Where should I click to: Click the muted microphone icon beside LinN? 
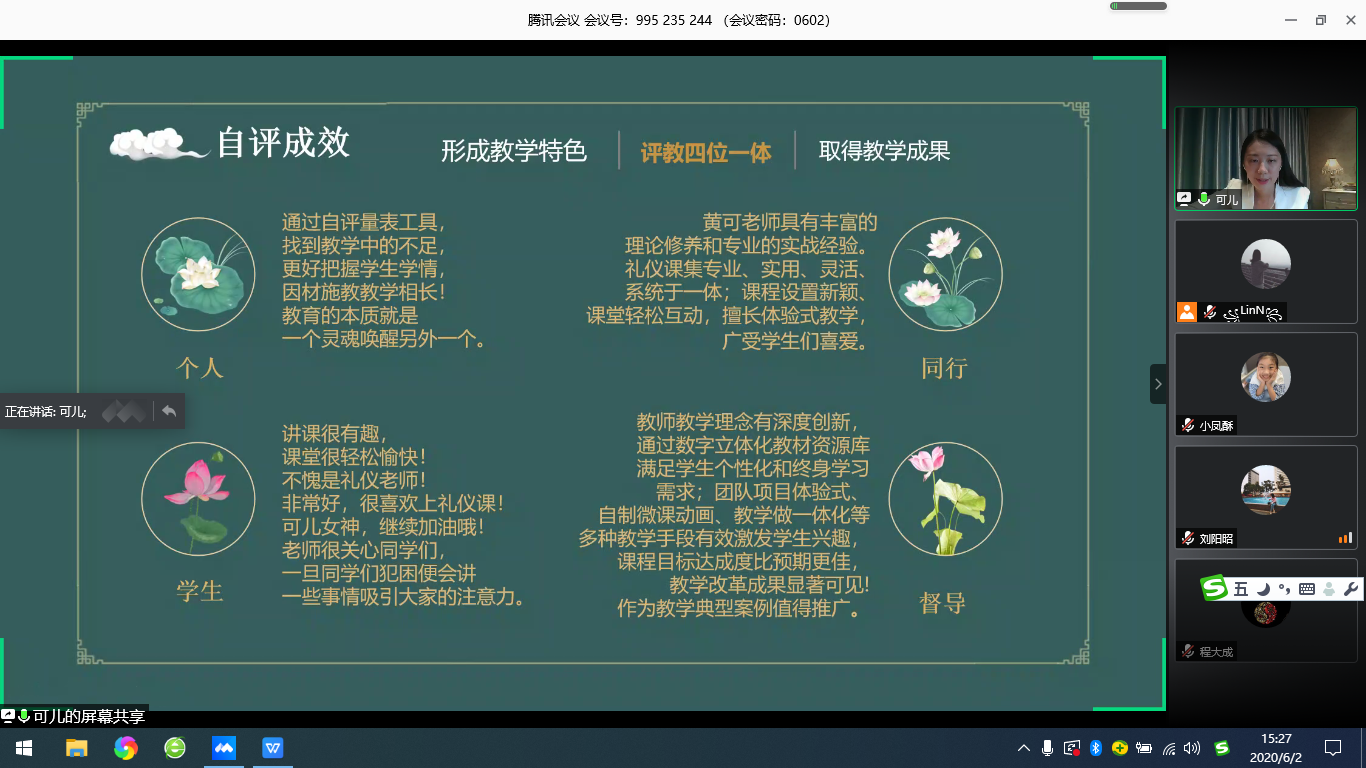coord(1209,312)
